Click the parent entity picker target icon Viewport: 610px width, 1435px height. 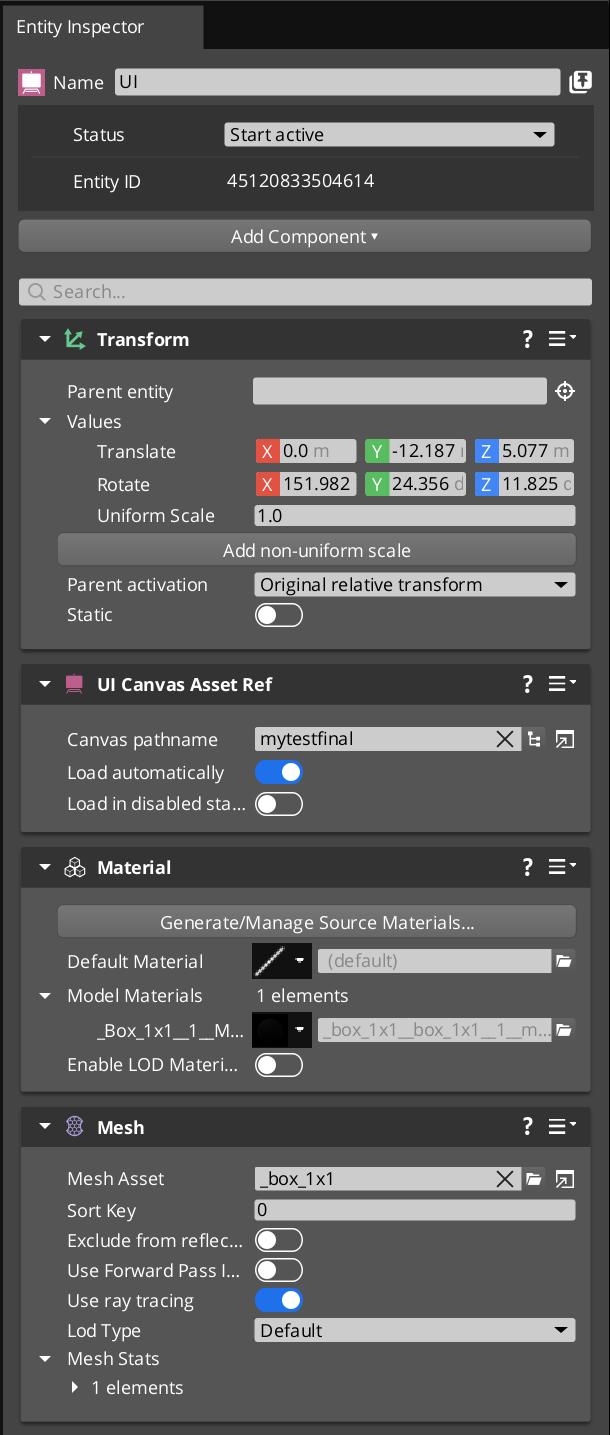[565, 391]
